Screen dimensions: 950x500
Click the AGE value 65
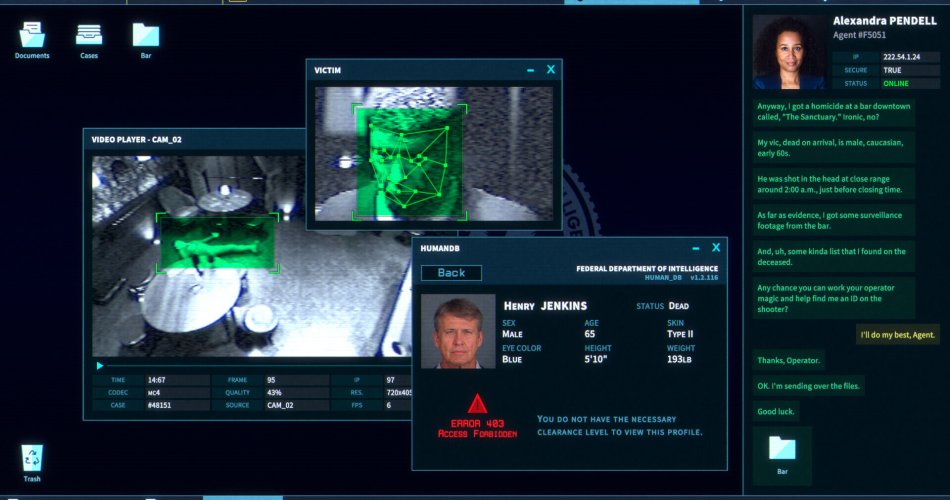tap(590, 334)
